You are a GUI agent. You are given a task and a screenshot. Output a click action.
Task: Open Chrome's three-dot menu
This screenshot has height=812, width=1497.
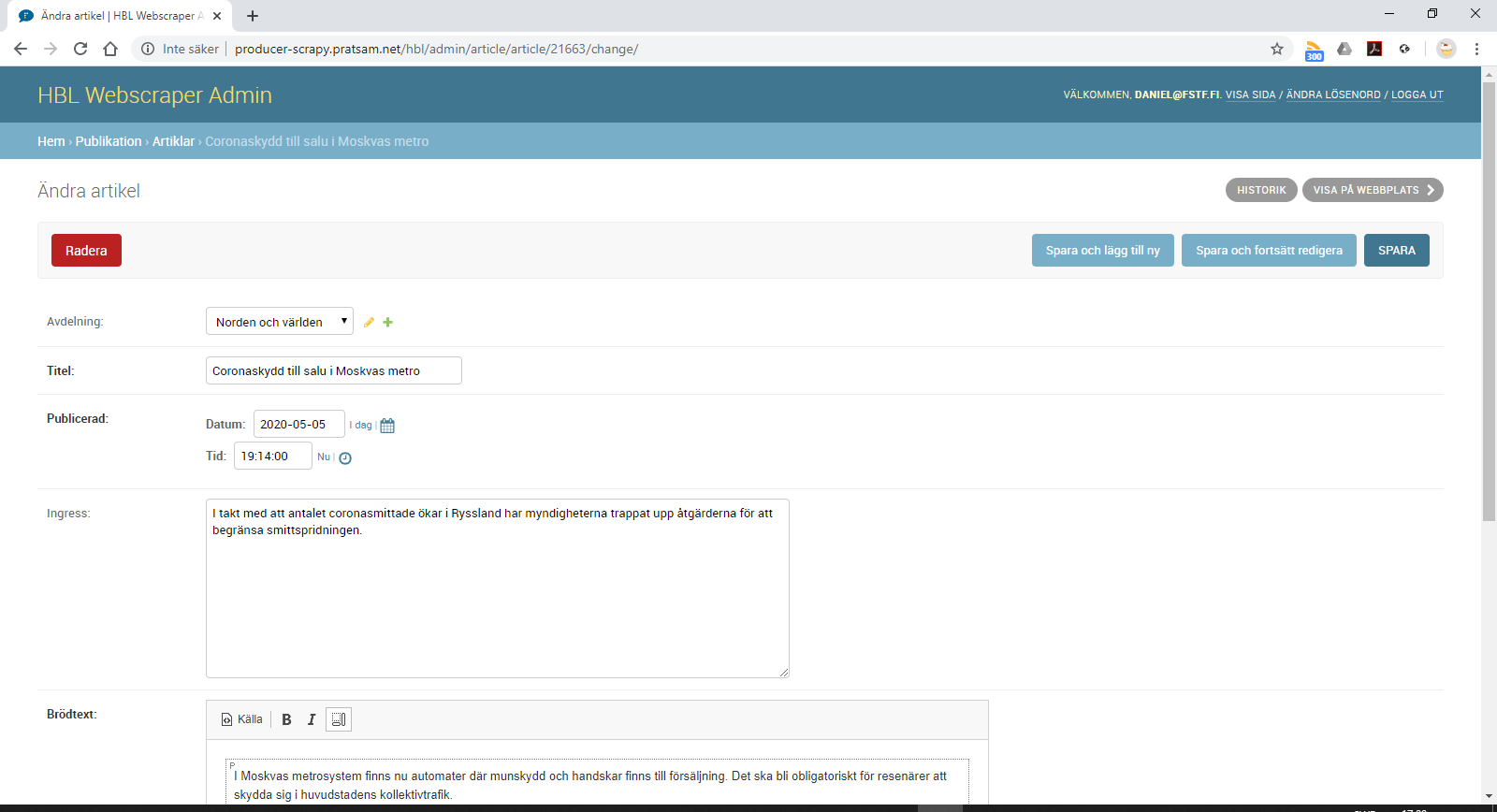point(1477,49)
